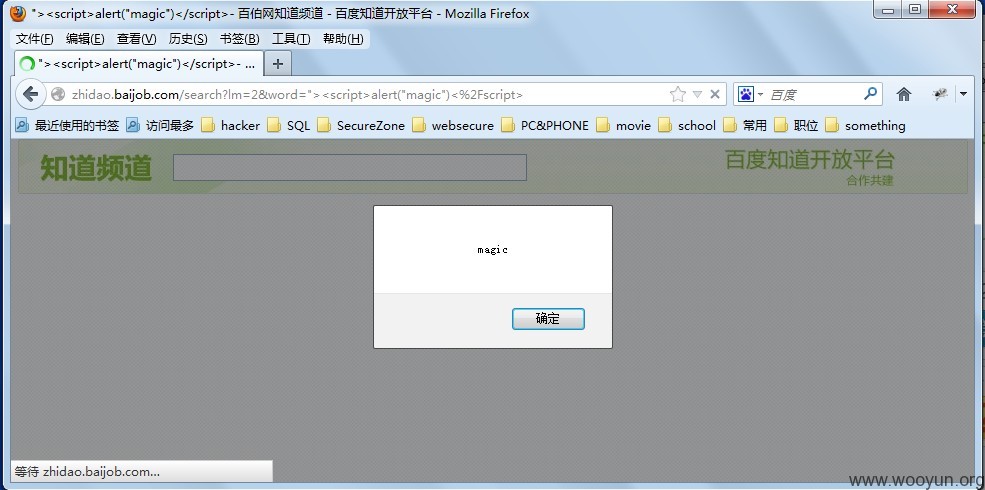Open the 帮助(H) menu
This screenshot has height=490, width=985.
(x=343, y=39)
